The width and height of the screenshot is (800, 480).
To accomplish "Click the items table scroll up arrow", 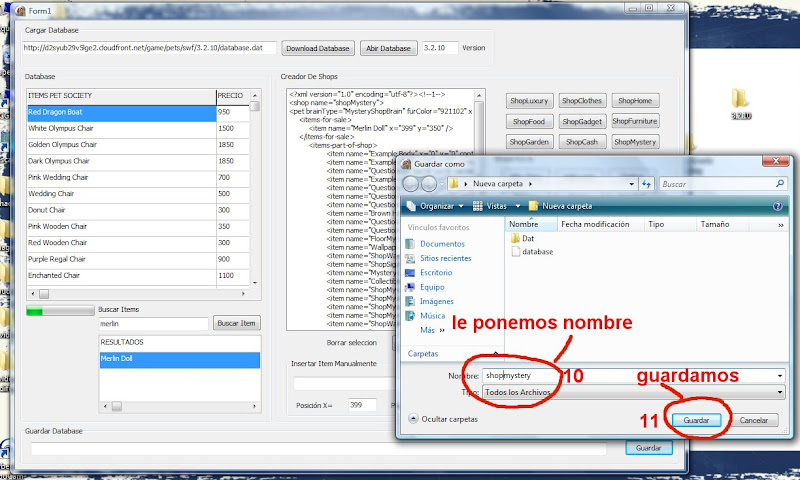I will click(255, 95).
